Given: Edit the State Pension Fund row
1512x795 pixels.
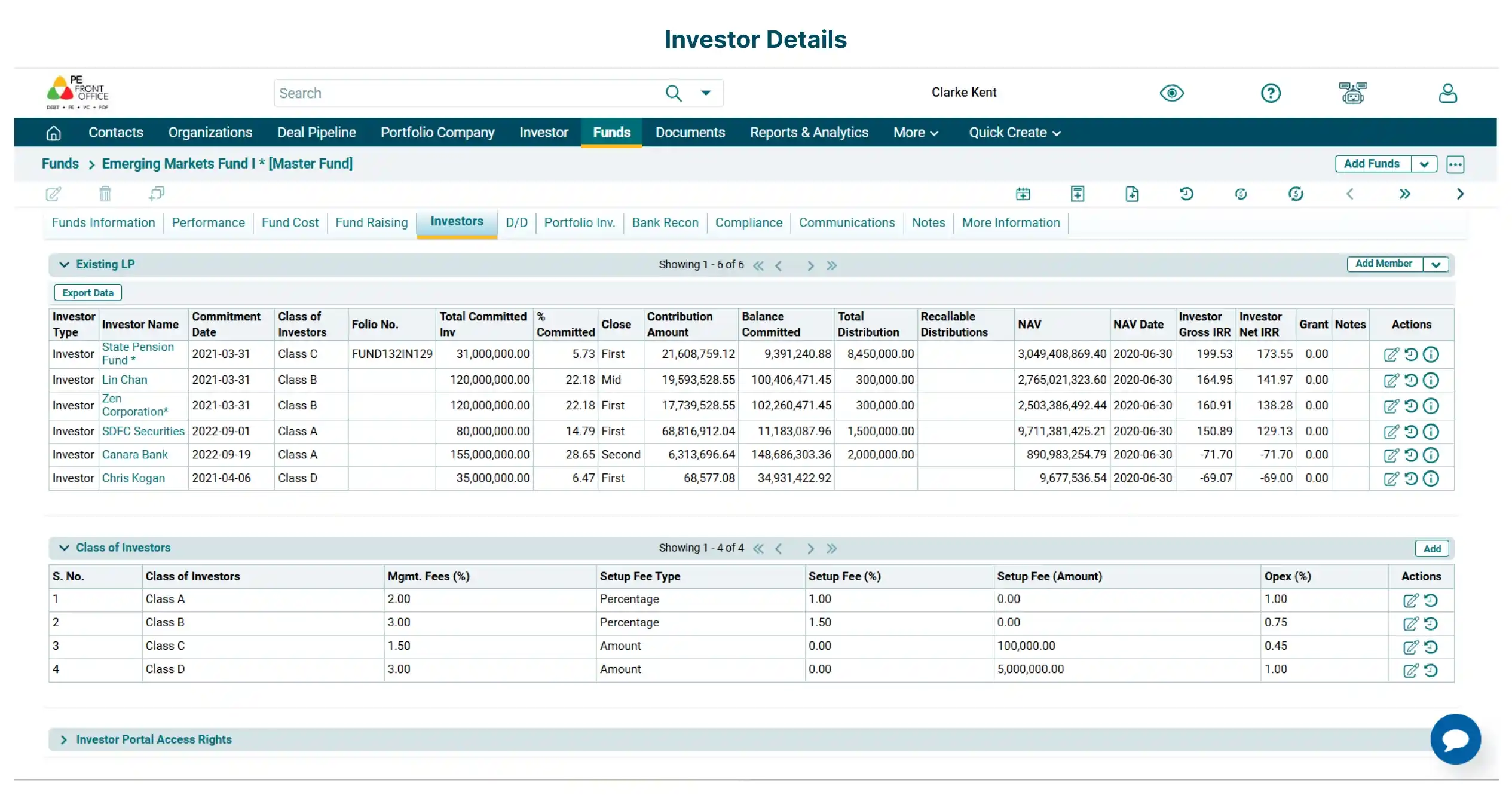Looking at the screenshot, I should pyautogui.click(x=1391, y=354).
